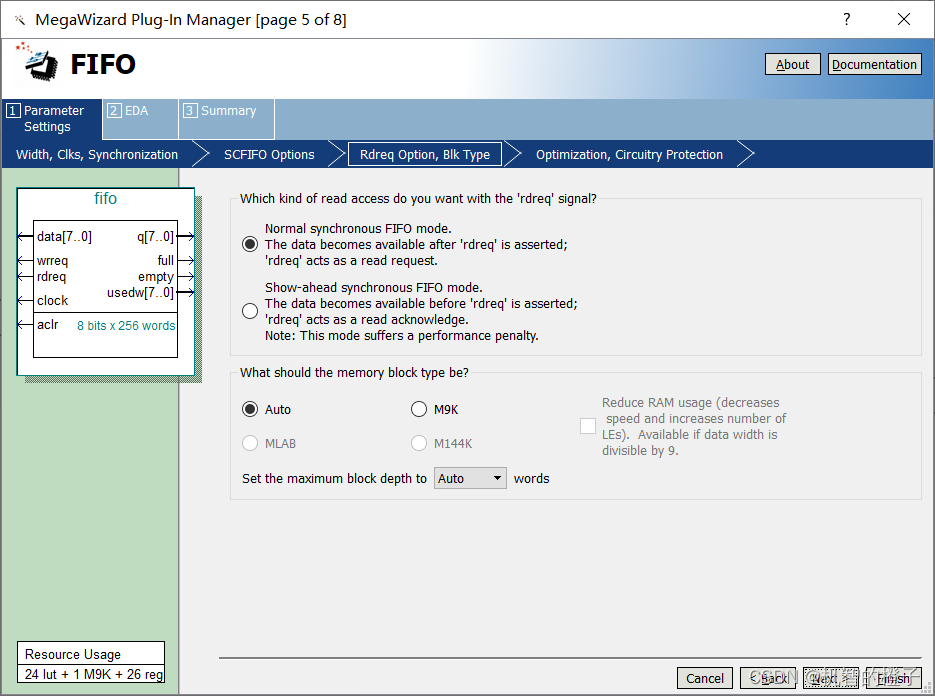
Task: Click the usedw[7..0] output label
Action: pyautogui.click(x=141, y=293)
